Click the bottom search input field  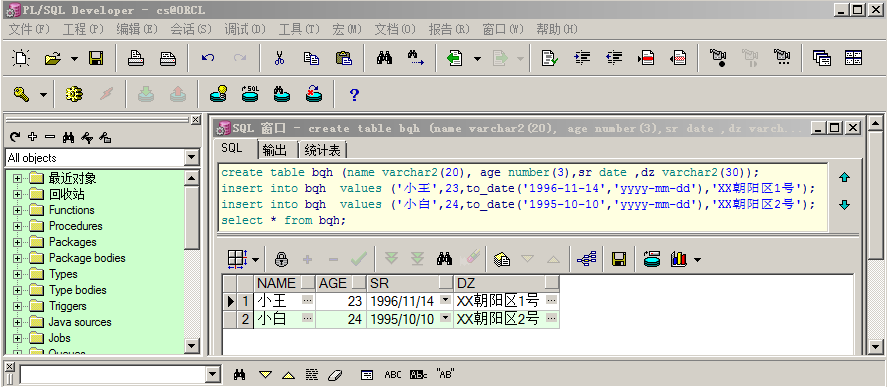tap(114, 375)
